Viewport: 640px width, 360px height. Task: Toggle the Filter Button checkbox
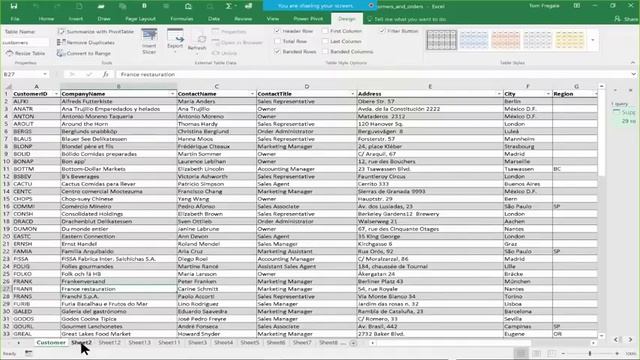pyautogui.click(x=382, y=31)
